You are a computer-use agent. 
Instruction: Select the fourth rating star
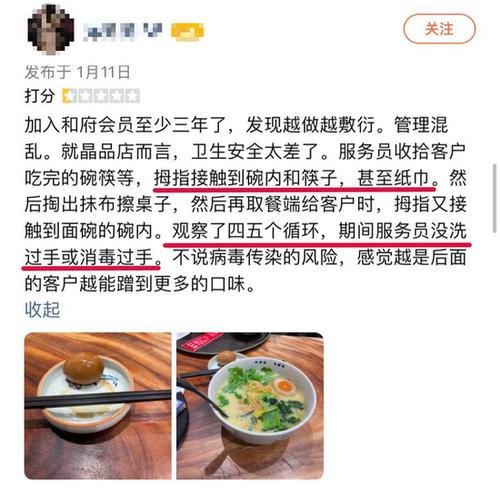(x=116, y=96)
